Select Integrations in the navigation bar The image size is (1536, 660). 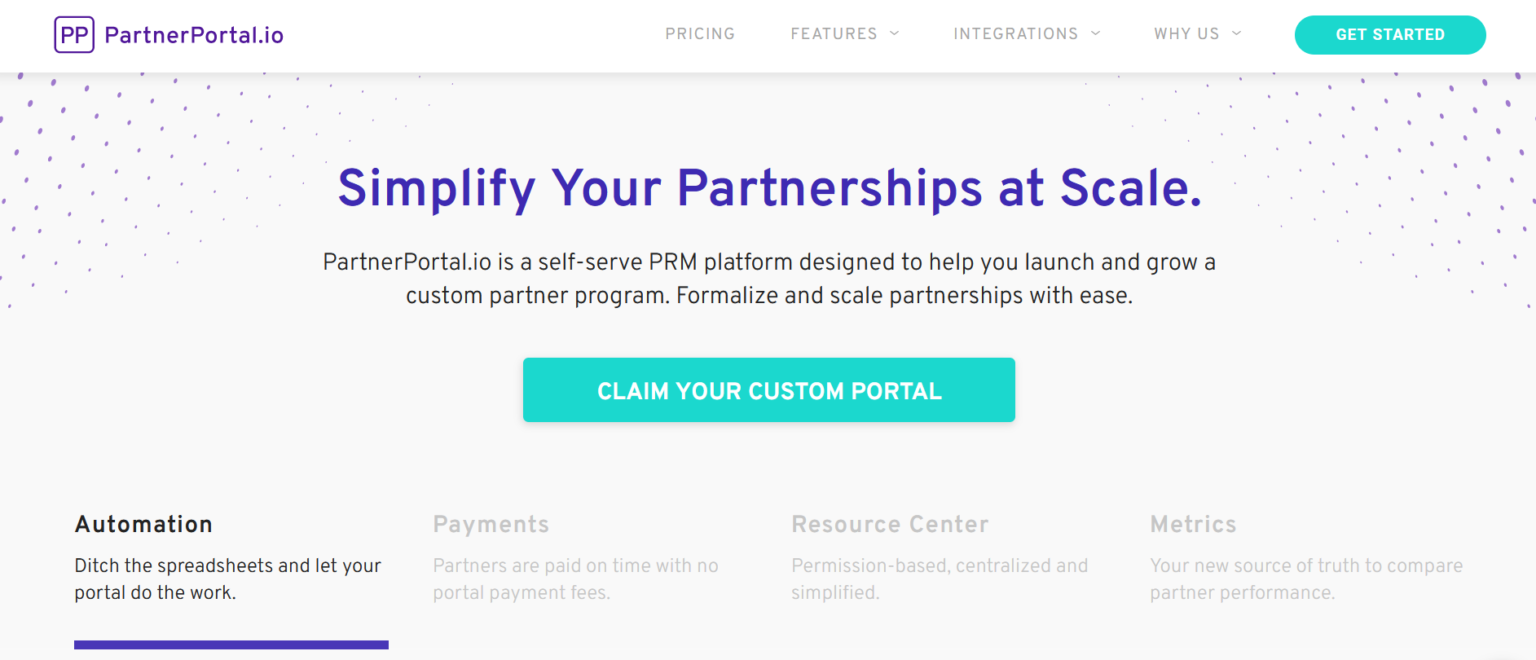tap(1017, 34)
